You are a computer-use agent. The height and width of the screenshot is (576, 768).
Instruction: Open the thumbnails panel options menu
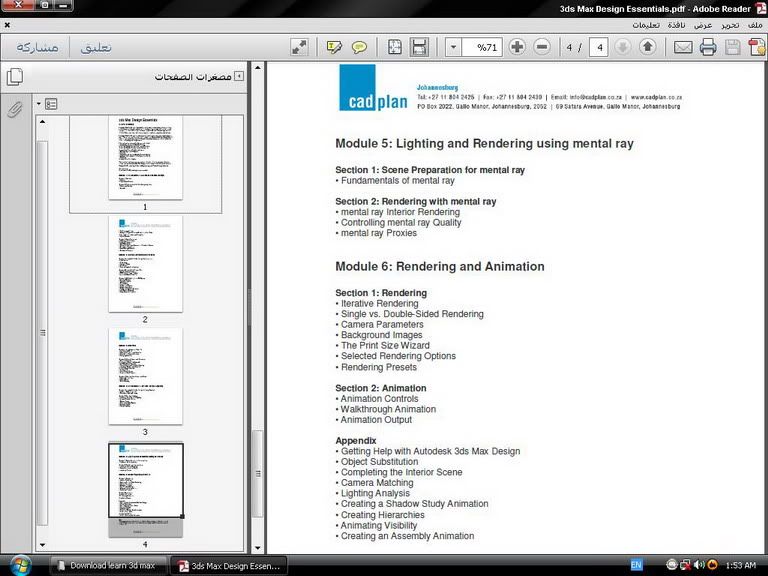(x=48, y=104)
